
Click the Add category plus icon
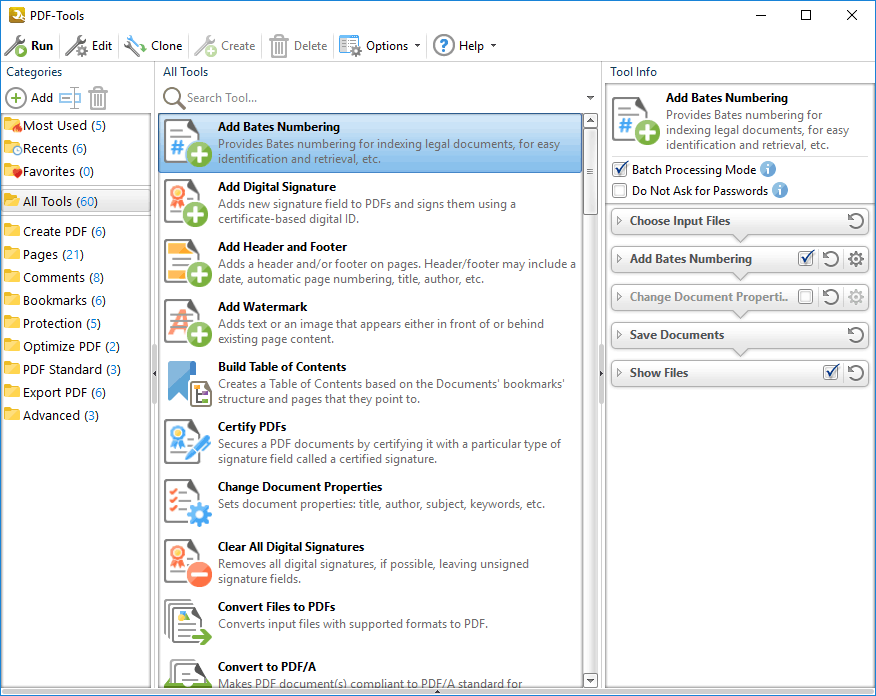(17, 98)
